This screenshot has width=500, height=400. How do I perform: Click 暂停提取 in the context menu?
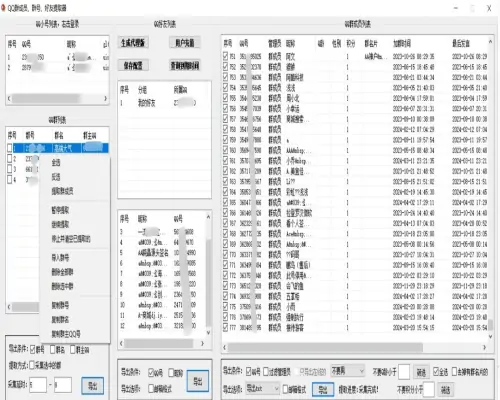(x=60, y=210)
